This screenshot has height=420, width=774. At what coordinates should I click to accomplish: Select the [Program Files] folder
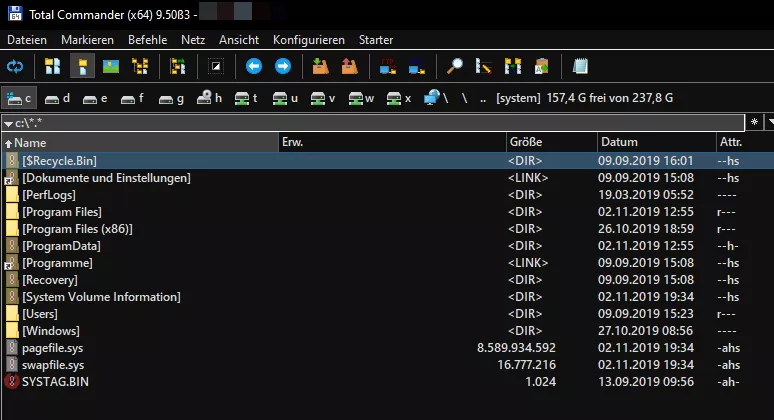pos(388,212)
